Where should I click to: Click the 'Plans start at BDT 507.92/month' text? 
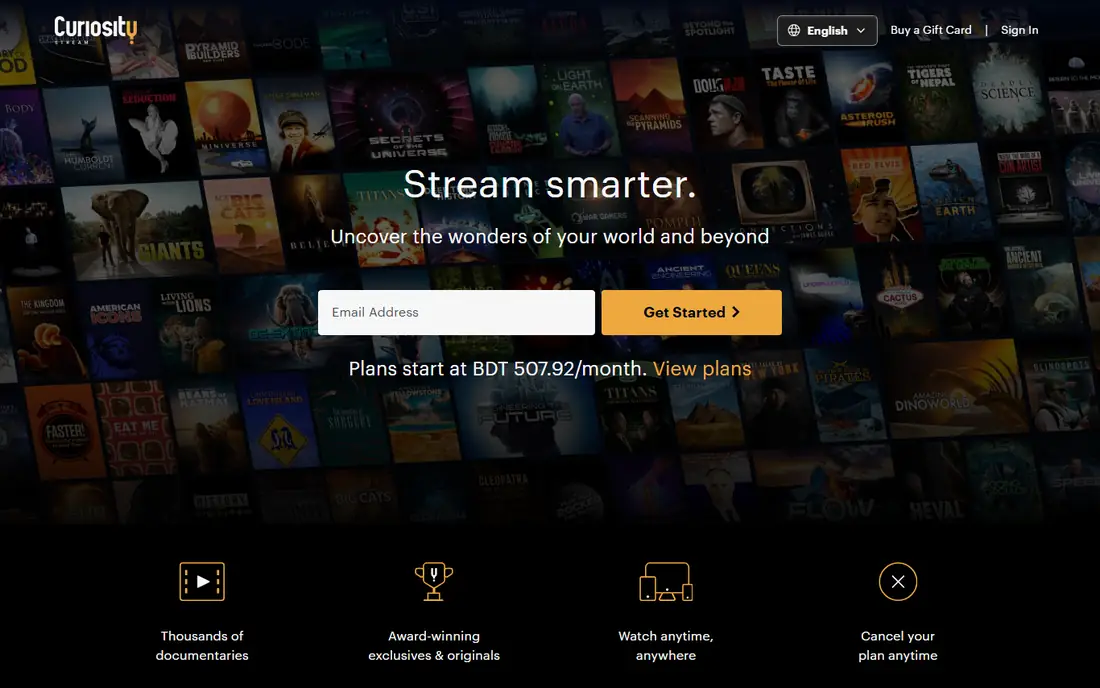(498, 369)
